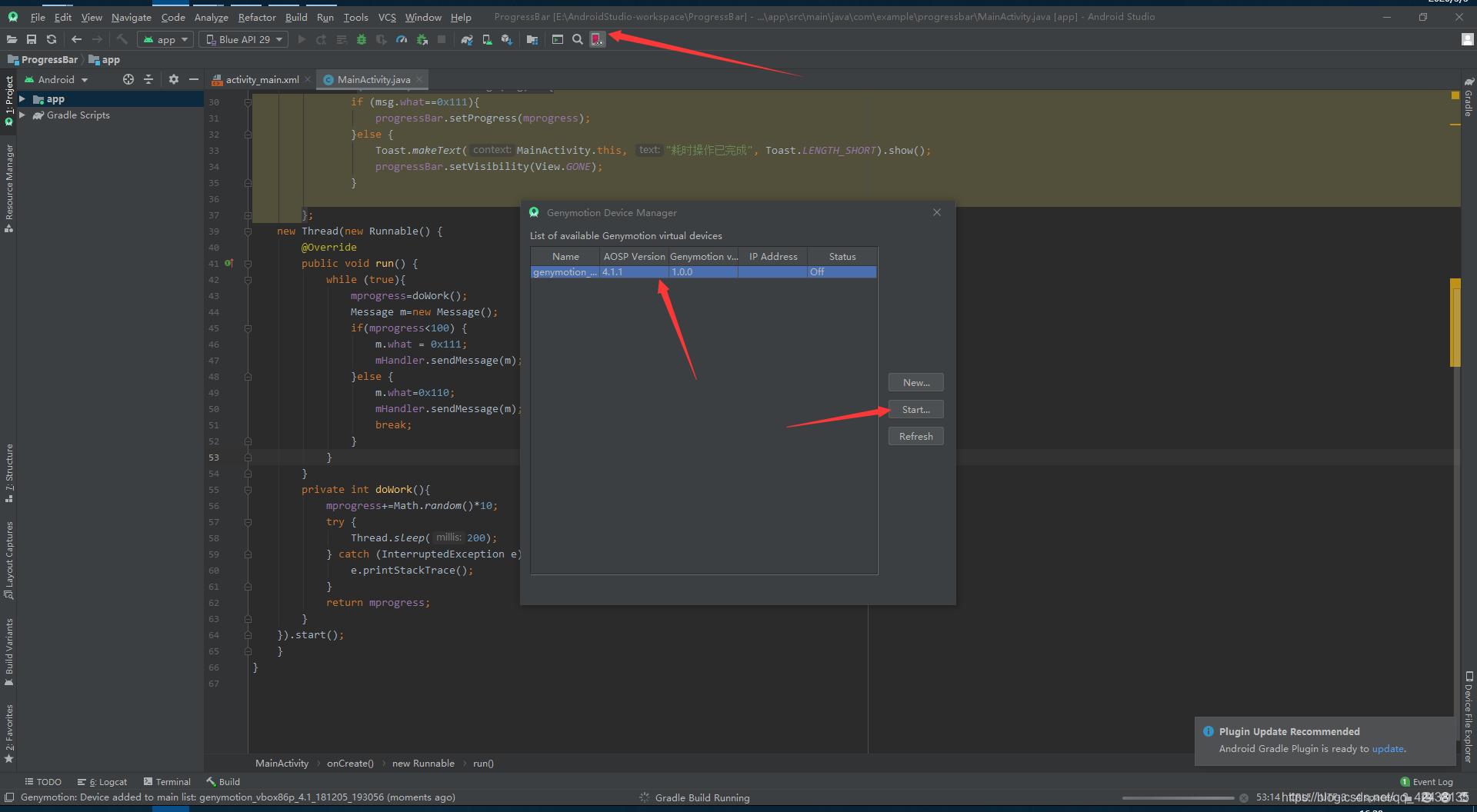Open Project Structure toolbar icon
This screenshot has width=1477, height=812.
click(x=532, y=39)
